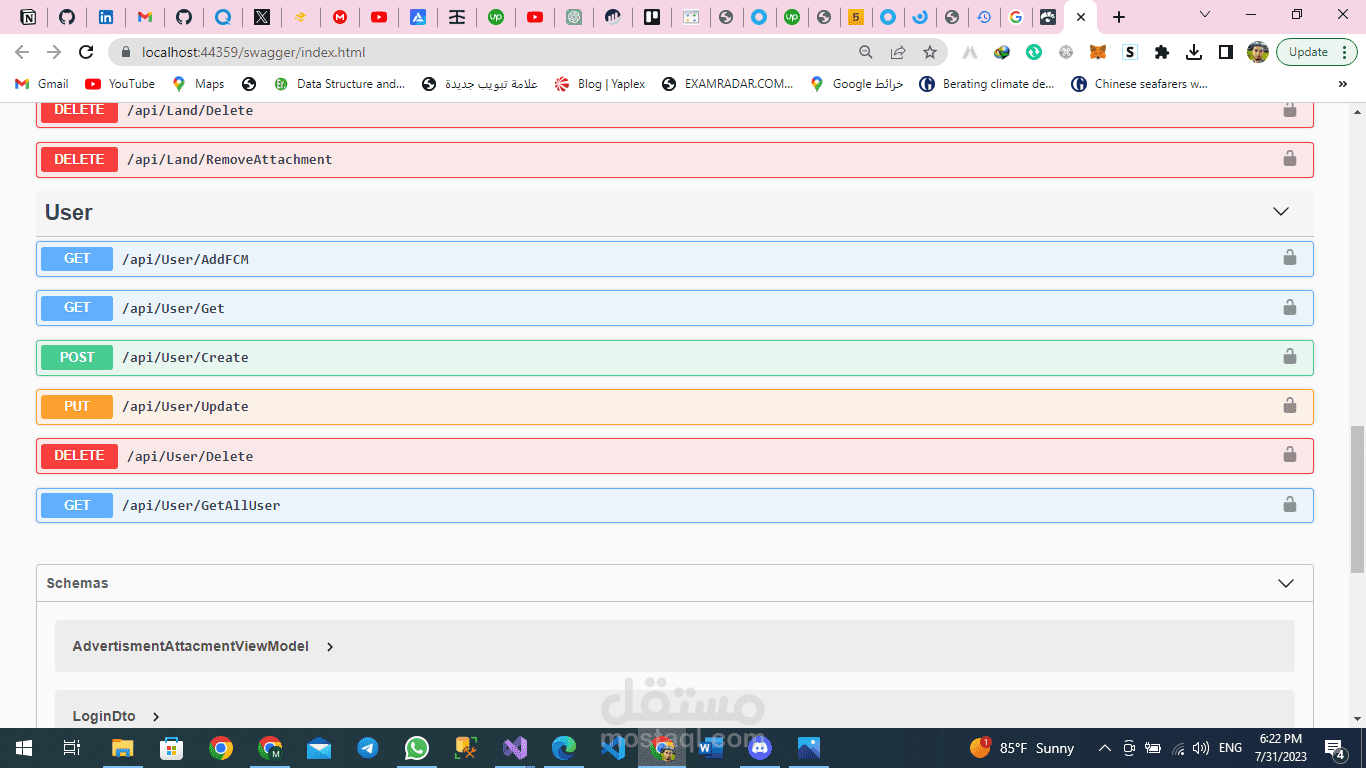Open Visual Studio from the taskbar

(515, 748)
